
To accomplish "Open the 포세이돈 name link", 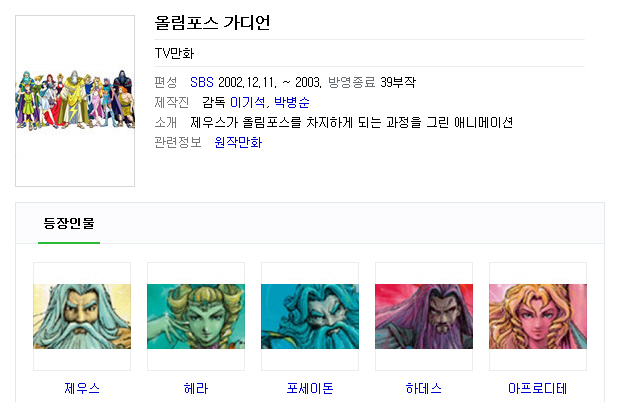I will tap(310, 388).
